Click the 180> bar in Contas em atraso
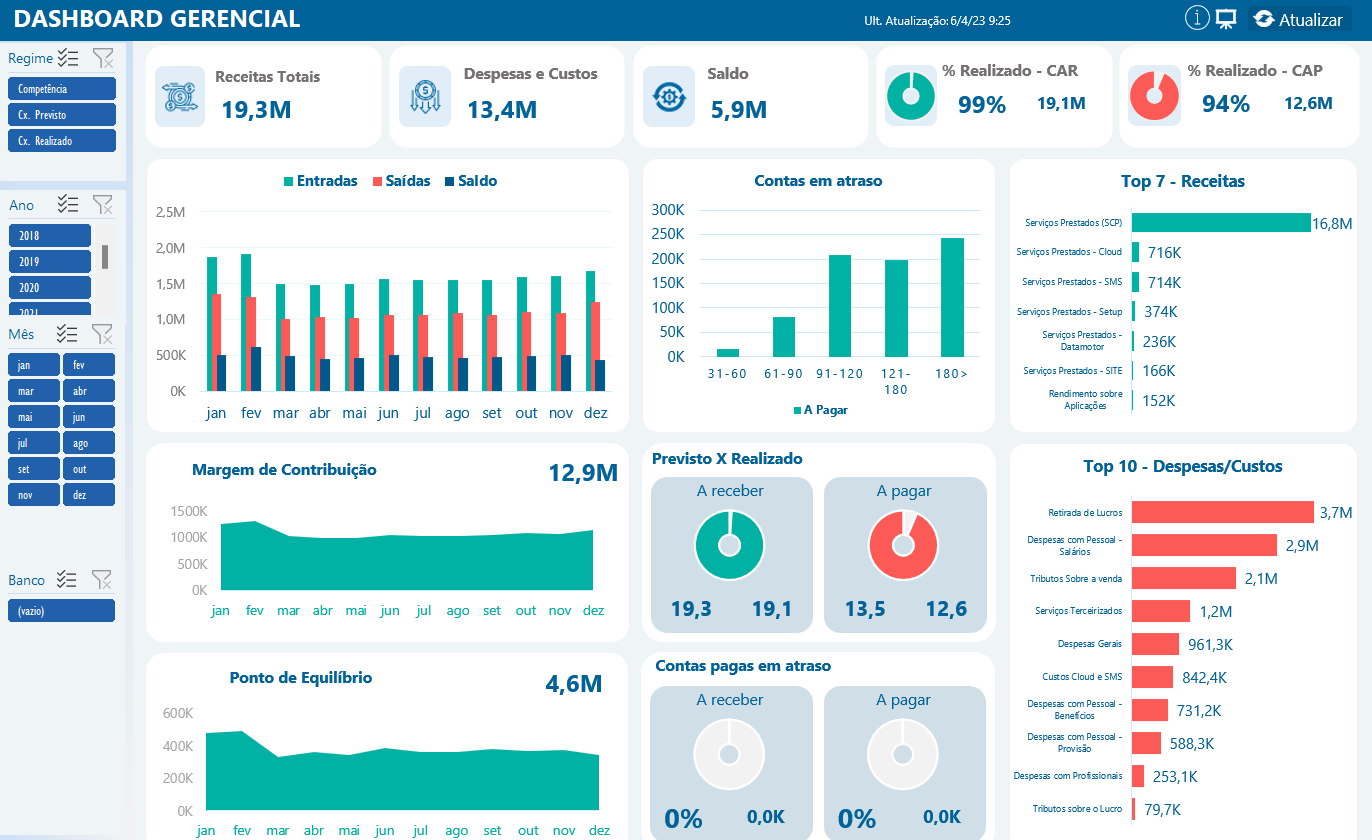 [952, 297]
